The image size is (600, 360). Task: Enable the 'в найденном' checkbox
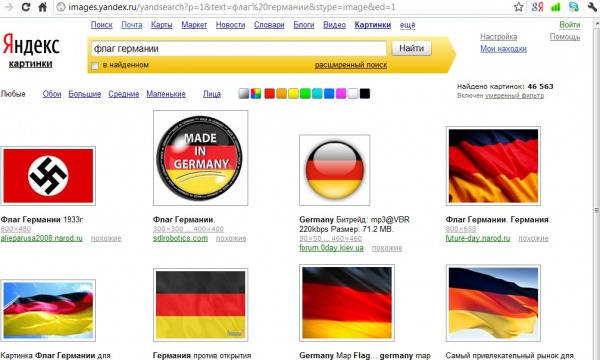point(95,66)
